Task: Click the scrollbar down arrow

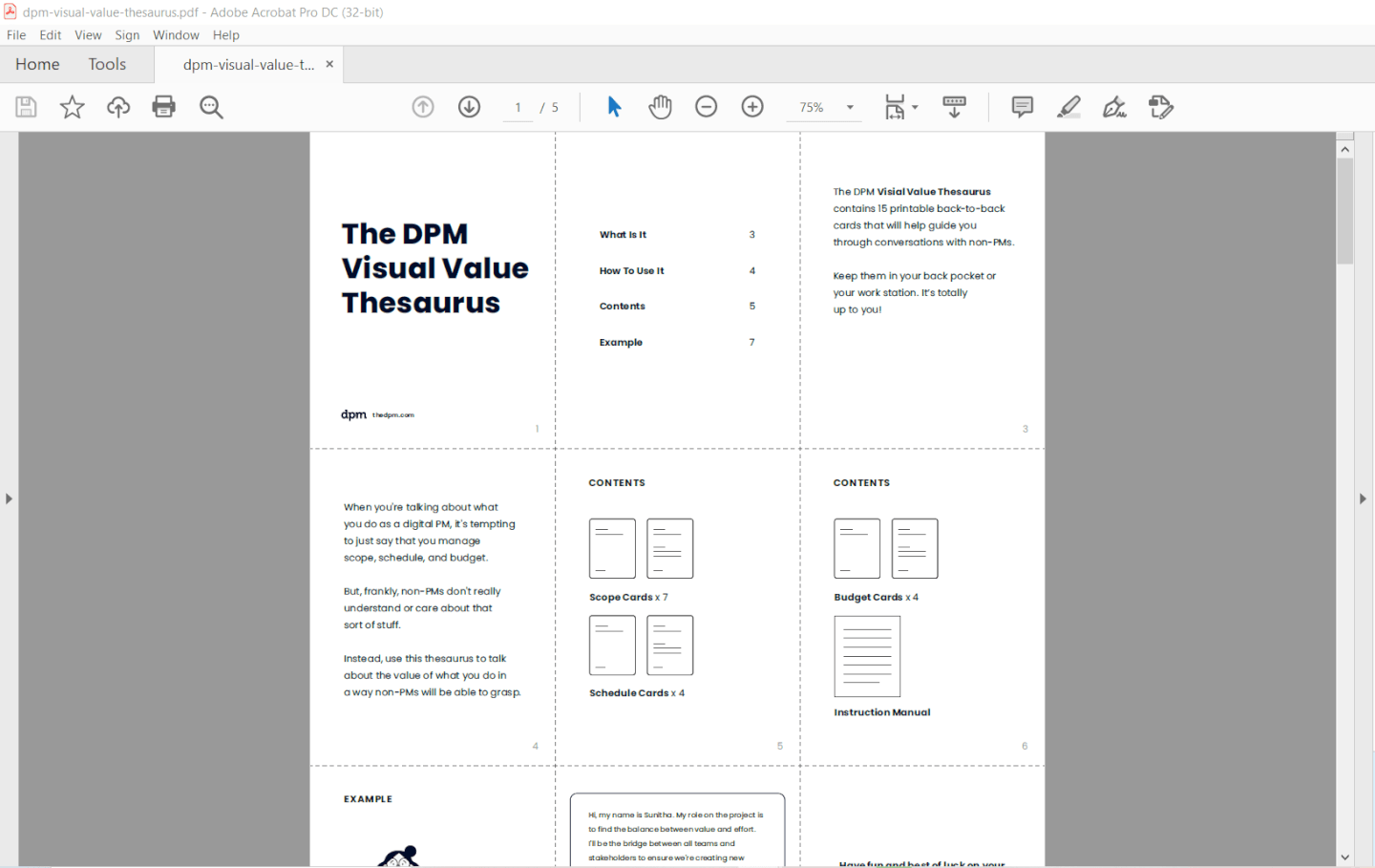Action: [x=1344, y=857]
